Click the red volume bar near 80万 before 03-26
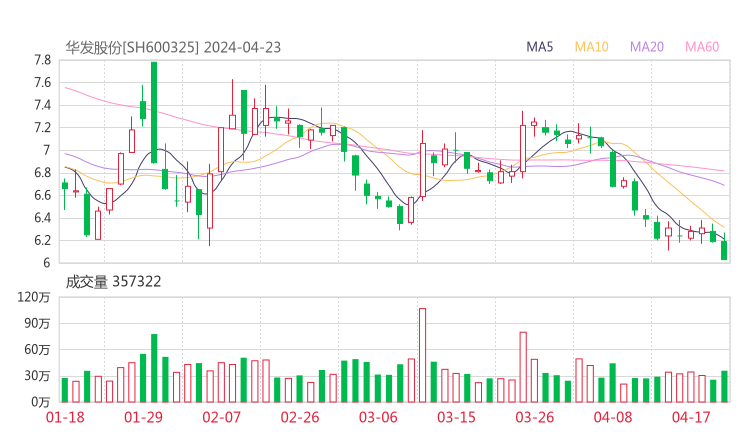 point(523,367)
